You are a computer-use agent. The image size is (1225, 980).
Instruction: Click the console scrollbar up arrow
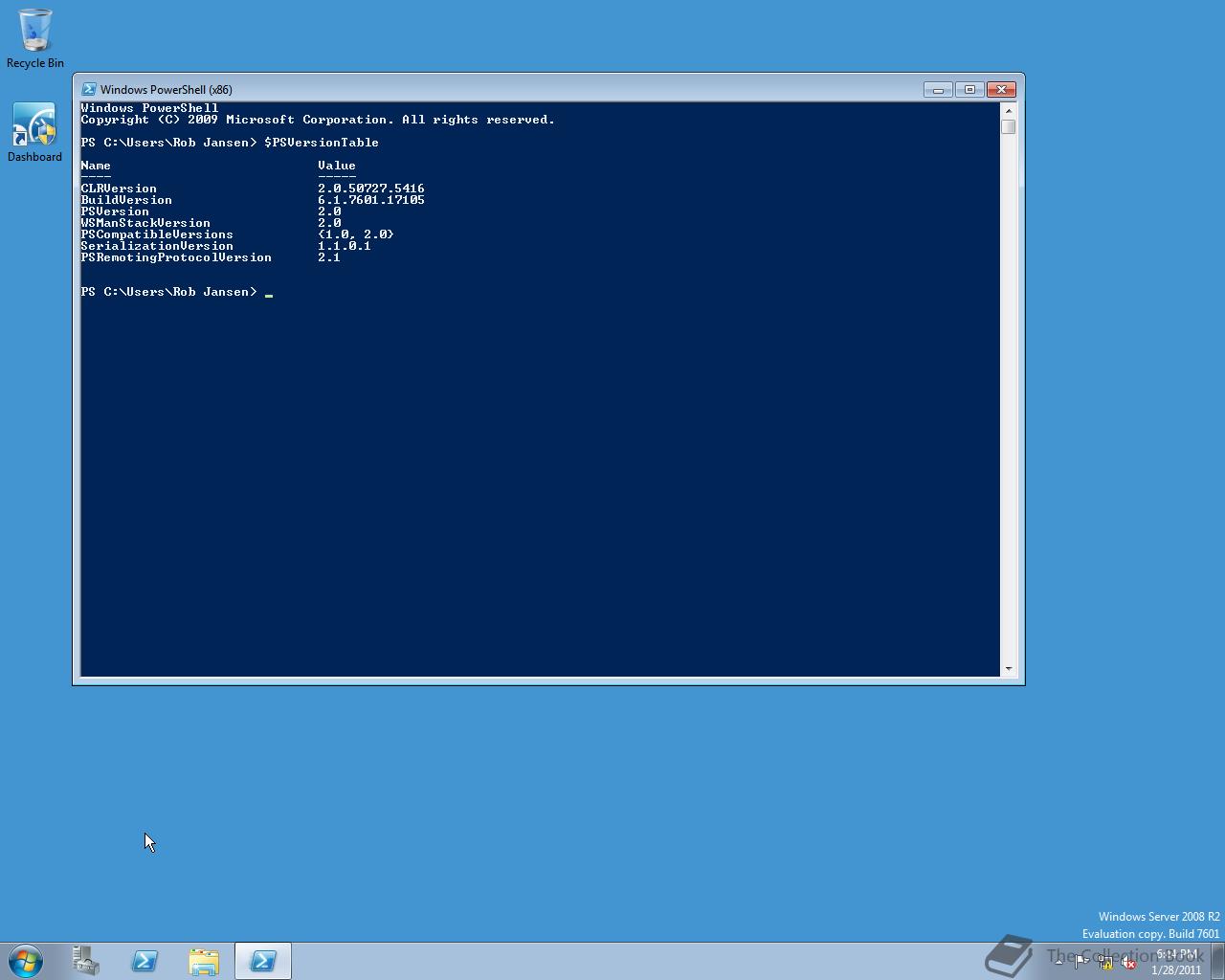[x=1009, y=110]
